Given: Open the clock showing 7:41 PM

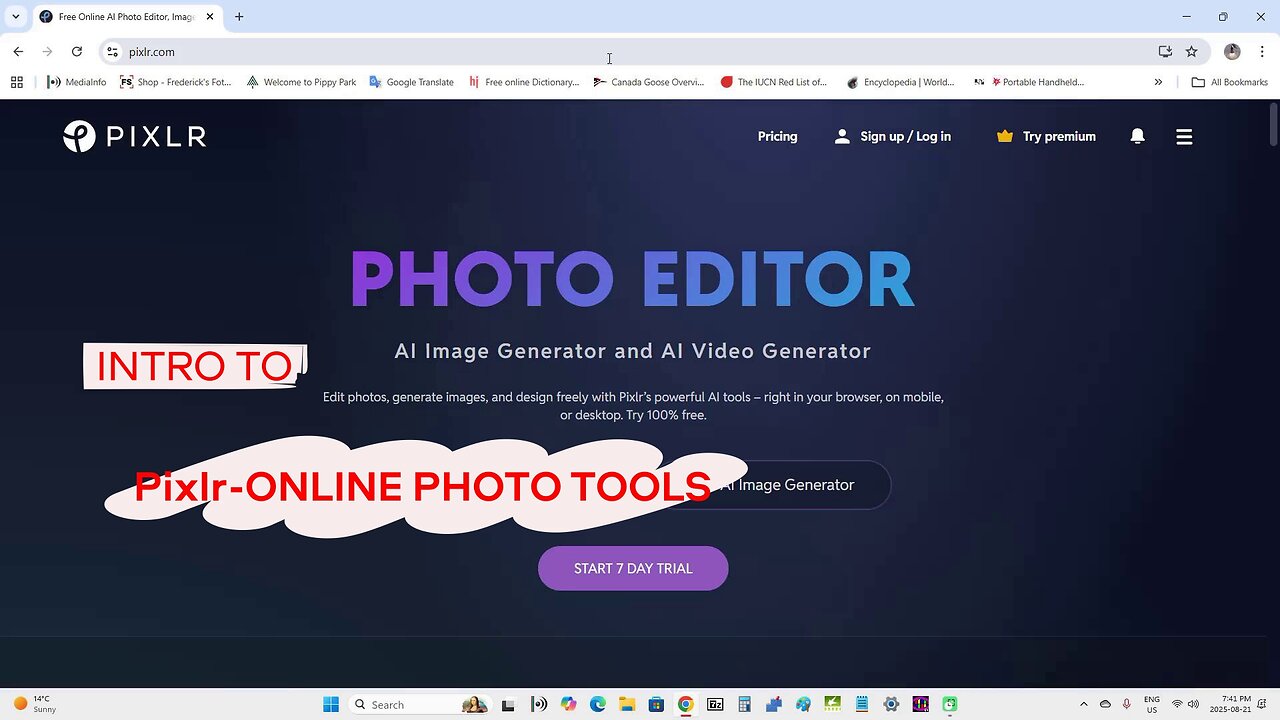Looking at the screenshot, I should tap(1230, 704).
